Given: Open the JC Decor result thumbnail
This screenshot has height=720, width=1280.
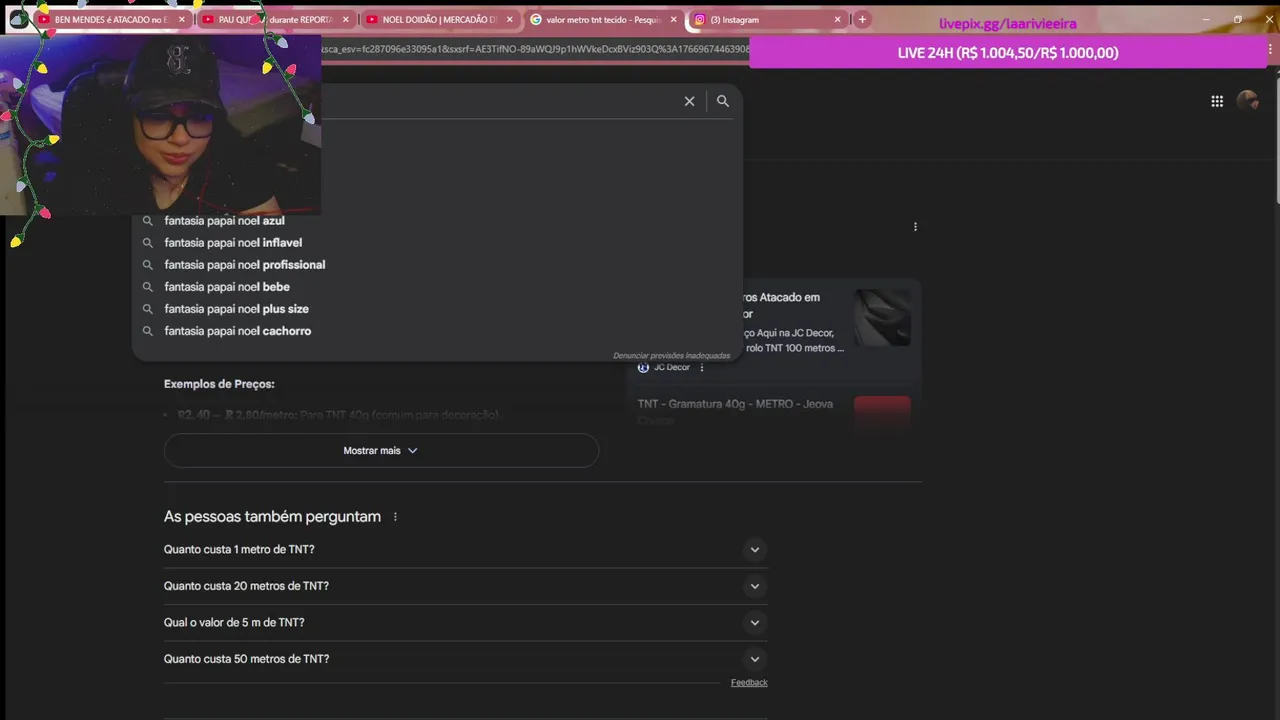Looking at the screenshot, I should [x=882, y=318].
